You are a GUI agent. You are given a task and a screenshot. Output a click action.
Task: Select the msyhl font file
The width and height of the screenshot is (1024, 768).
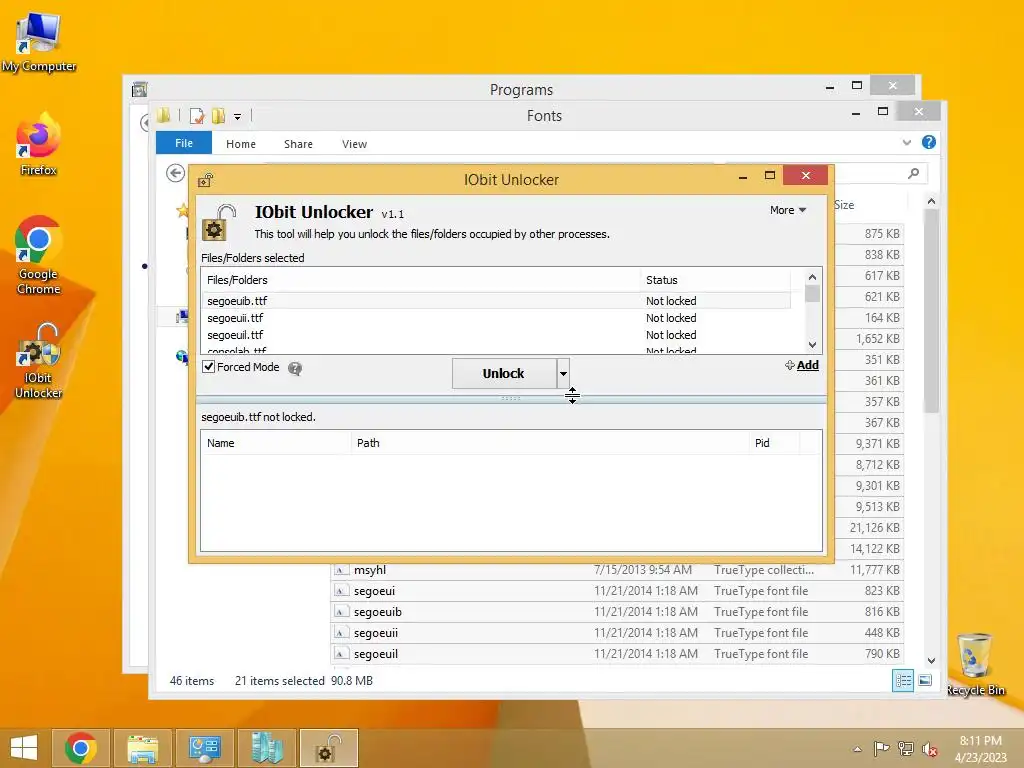pyautogui.click(x=617, y=570)
